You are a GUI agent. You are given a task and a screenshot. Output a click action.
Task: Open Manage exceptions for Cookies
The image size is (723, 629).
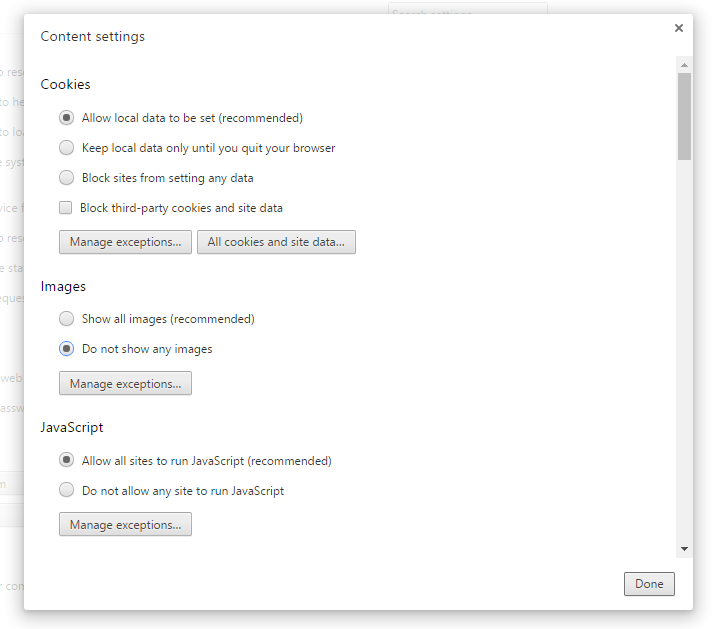click(125, 242)
